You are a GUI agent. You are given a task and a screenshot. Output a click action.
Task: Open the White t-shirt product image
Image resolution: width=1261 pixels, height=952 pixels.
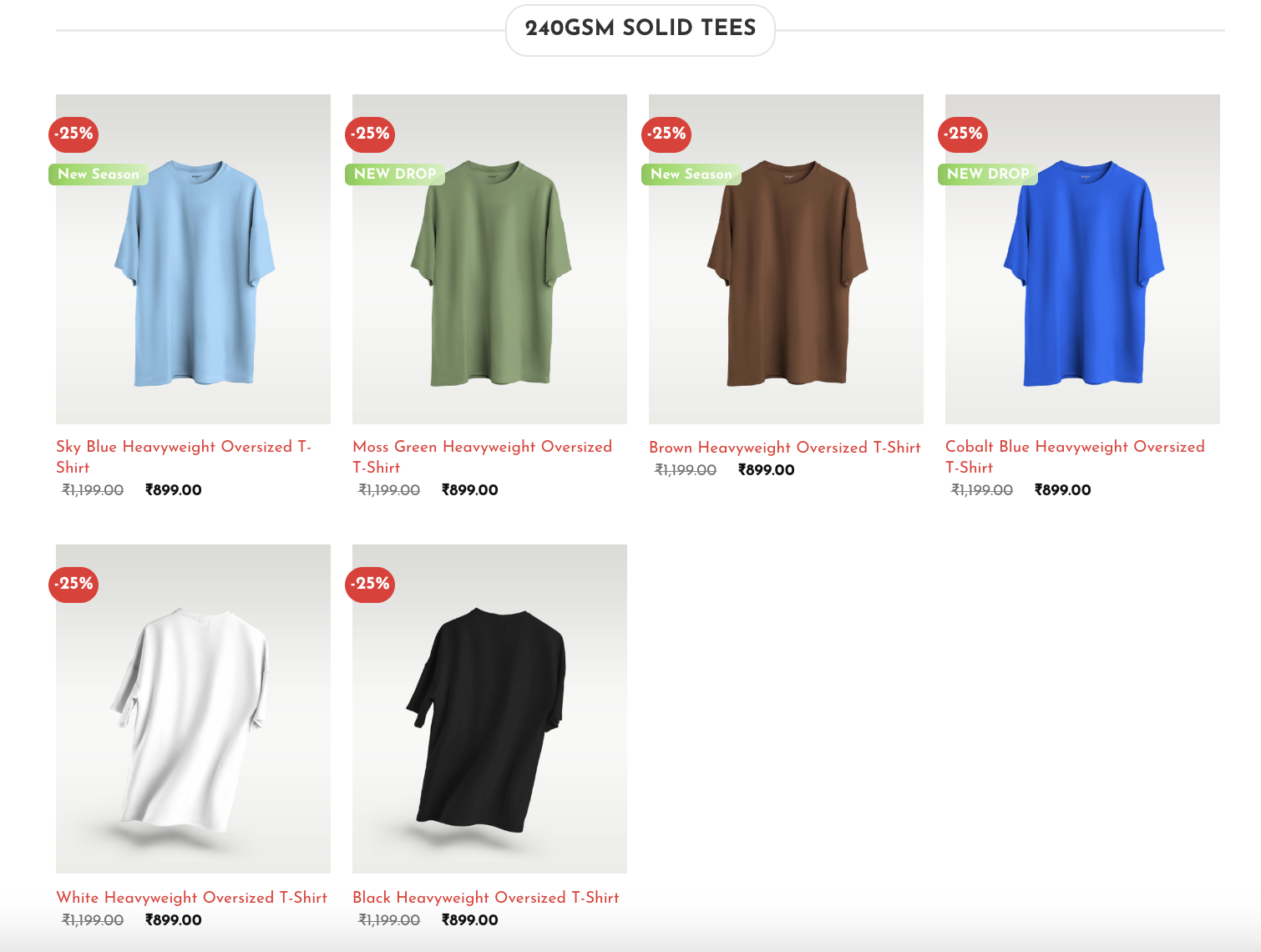(x=193, y=709)
